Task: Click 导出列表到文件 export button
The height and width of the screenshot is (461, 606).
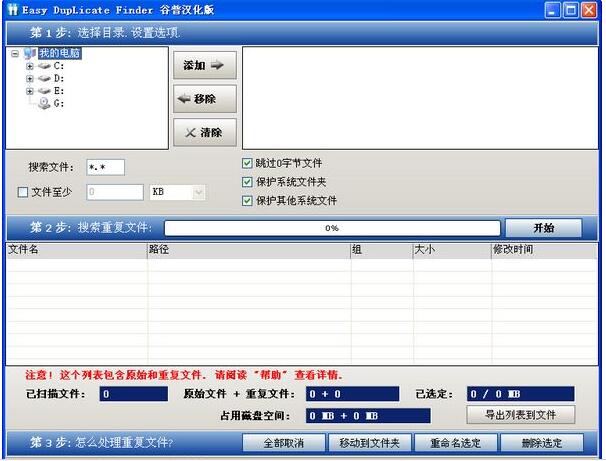Action: [521, 415]
